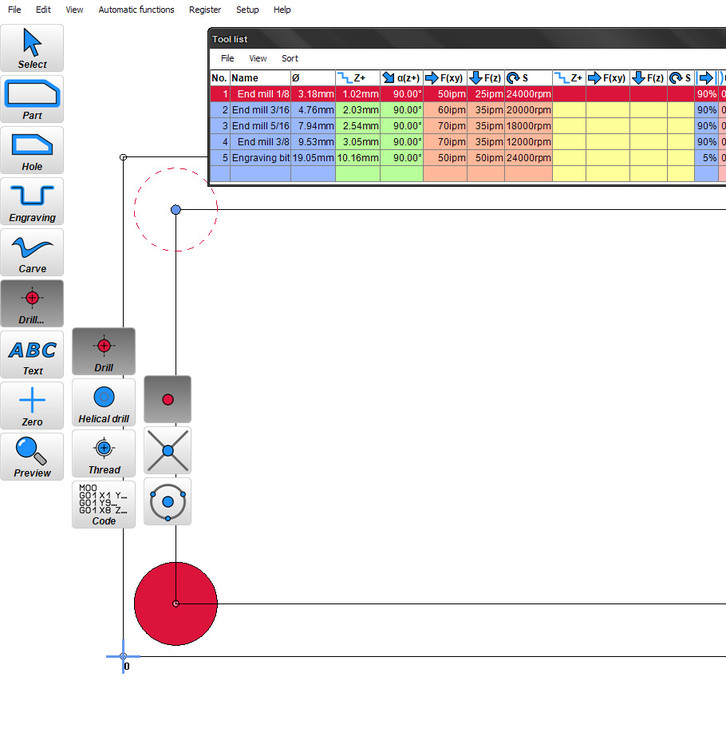Choose the crossed-lines drill center option
The height and width of the screenshot is (740, 726).
click(168, 450)
